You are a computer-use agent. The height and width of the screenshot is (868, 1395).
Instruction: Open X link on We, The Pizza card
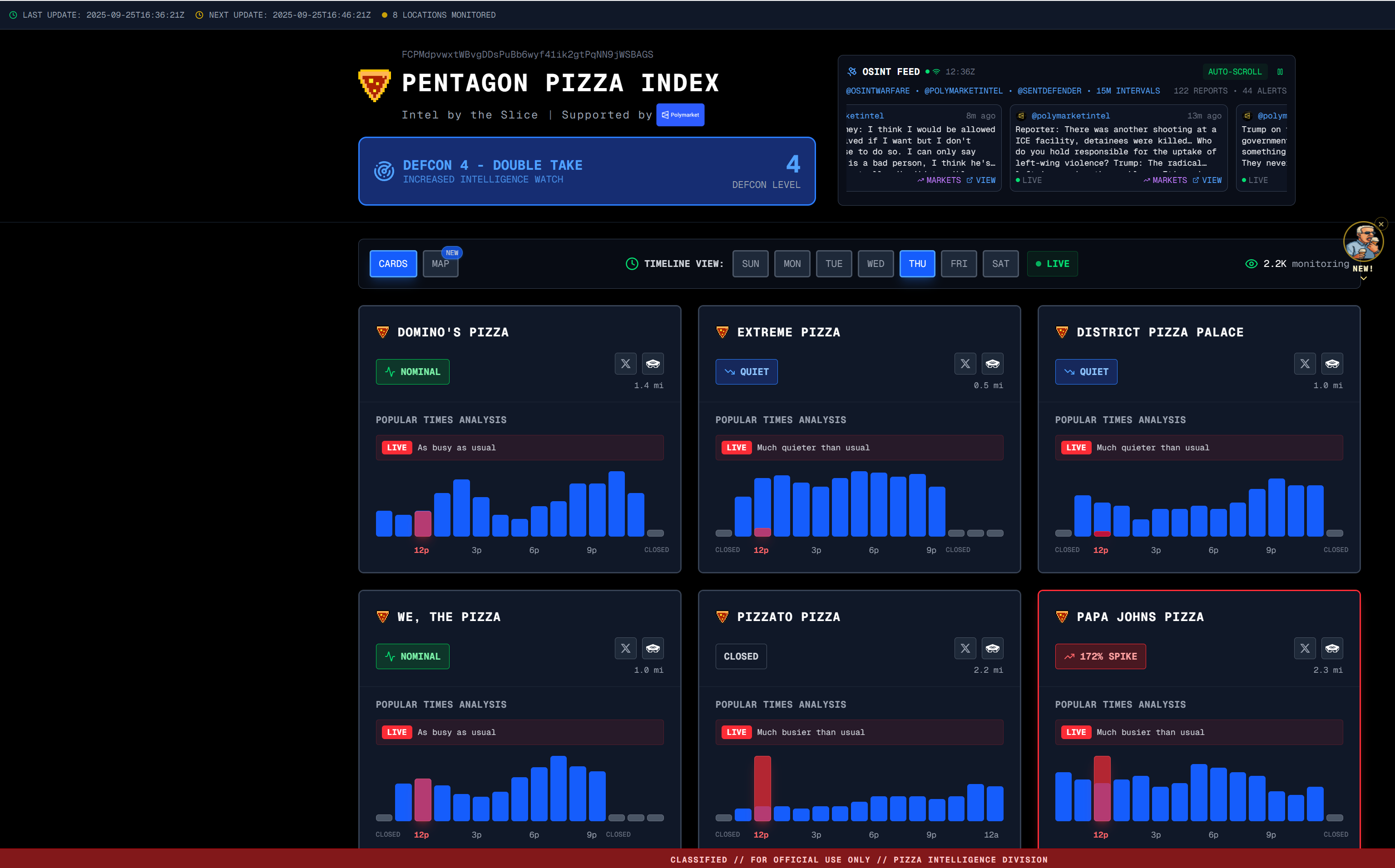625,648
